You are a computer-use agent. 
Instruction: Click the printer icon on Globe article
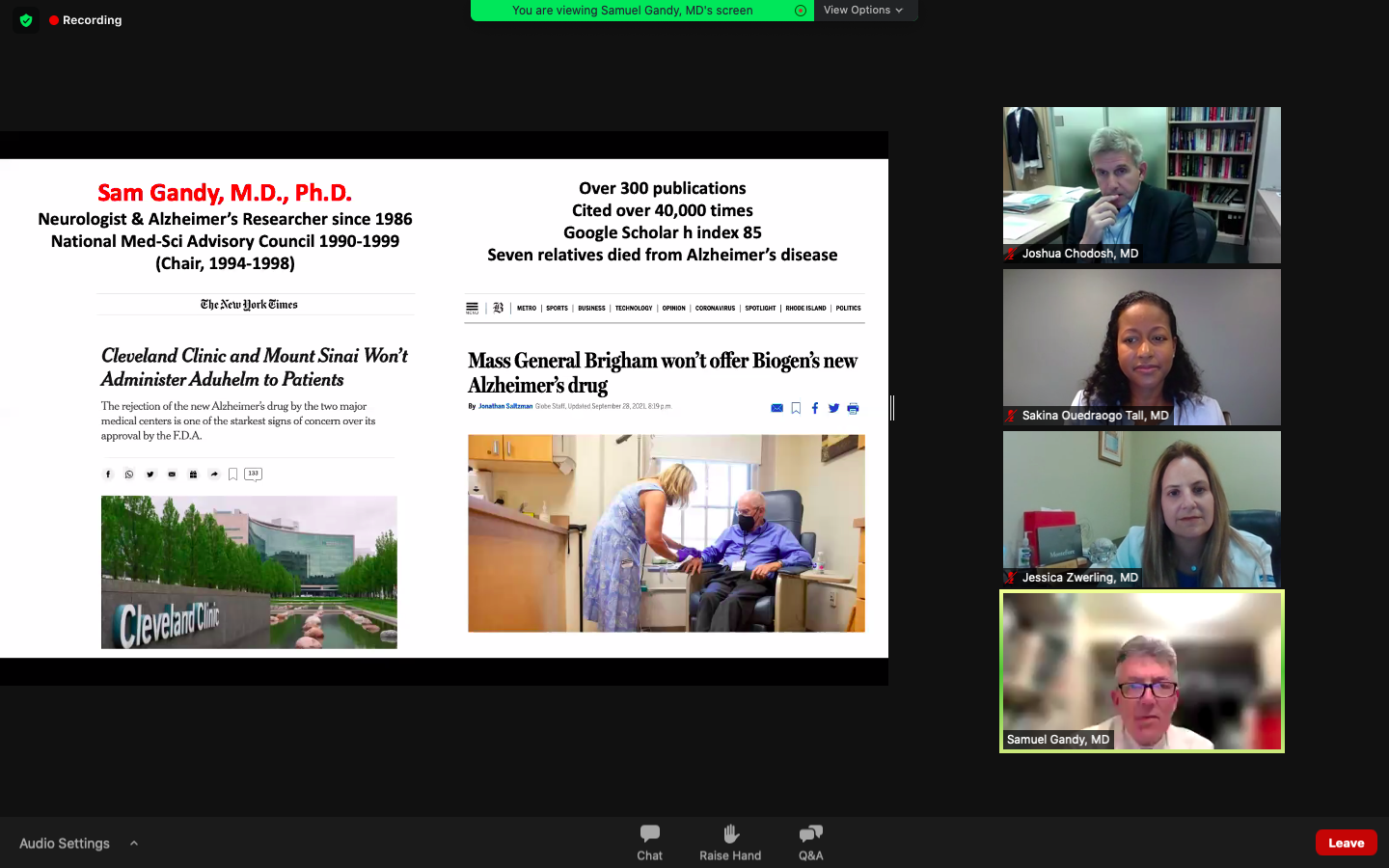(x=853, y=408)
